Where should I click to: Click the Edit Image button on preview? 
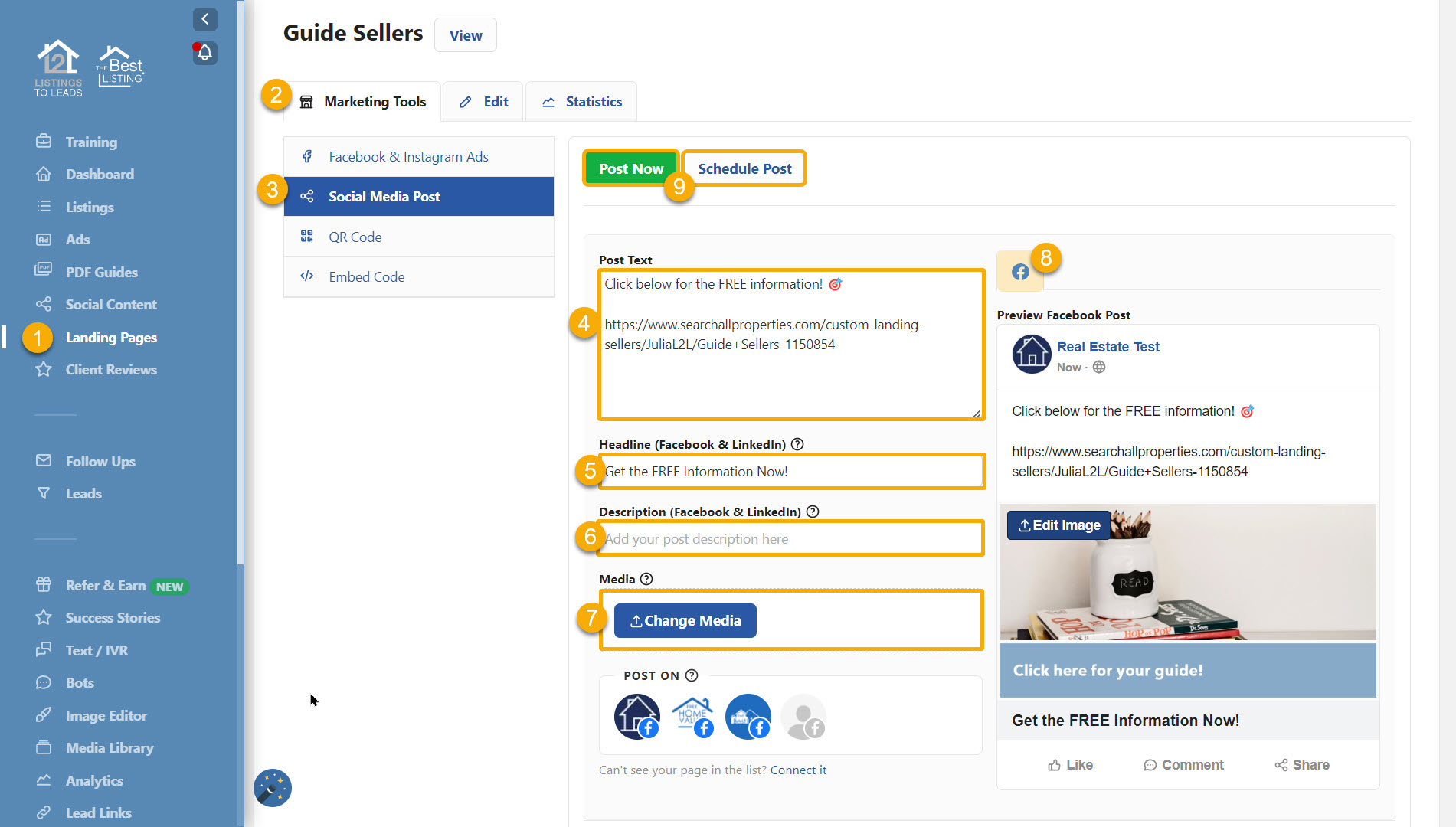pos(1058,525)
